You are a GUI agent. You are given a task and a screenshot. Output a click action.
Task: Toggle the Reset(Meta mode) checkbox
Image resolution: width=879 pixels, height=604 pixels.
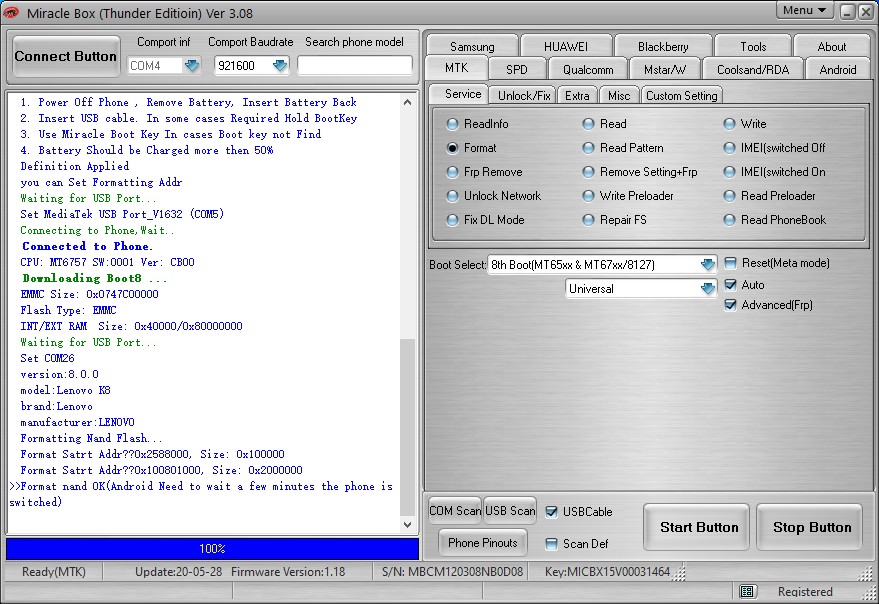730,263
